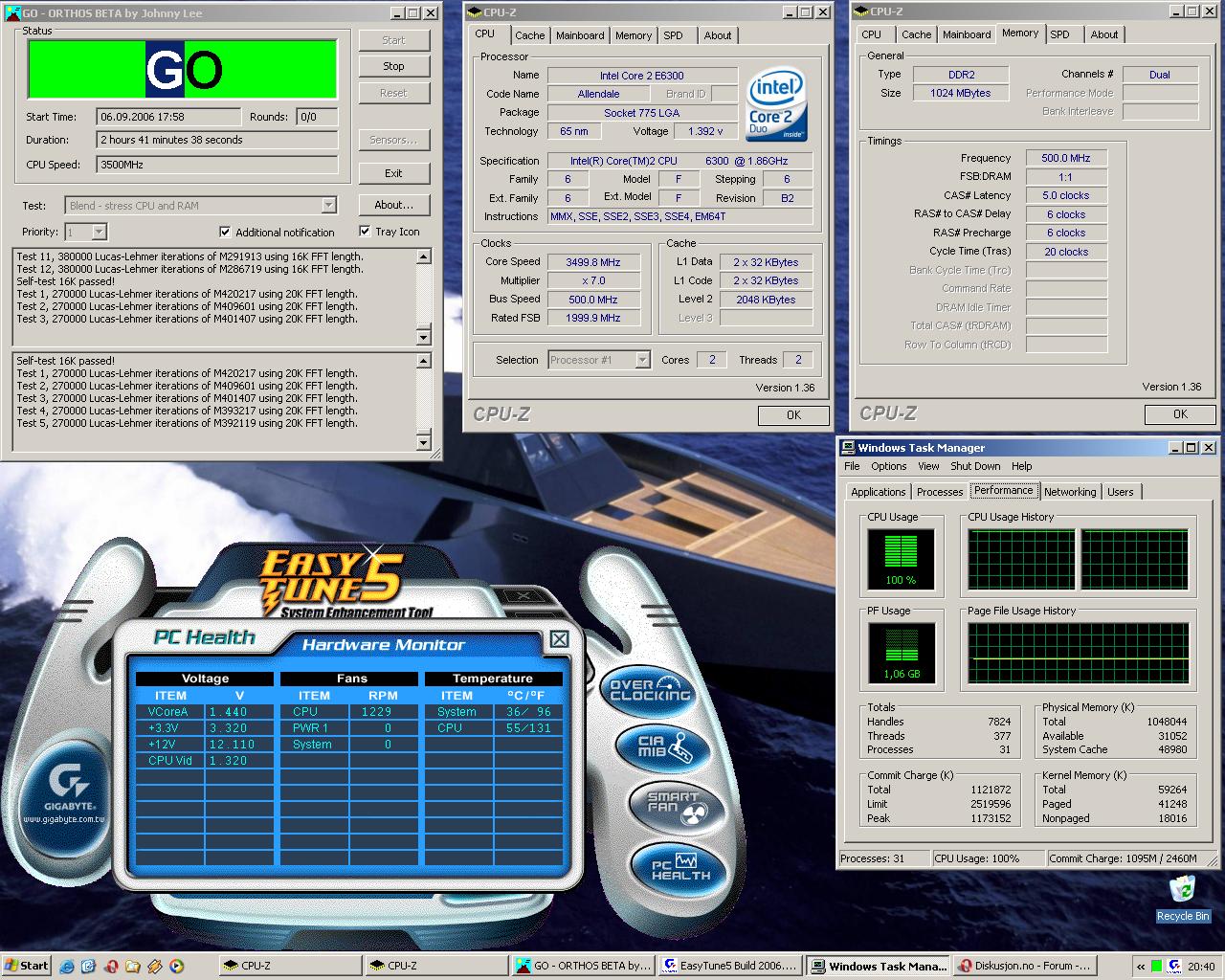Screen dimensions: 1225x980
Task: Click the CPU Speed 3500MHz field
Action: coord(217,165)
